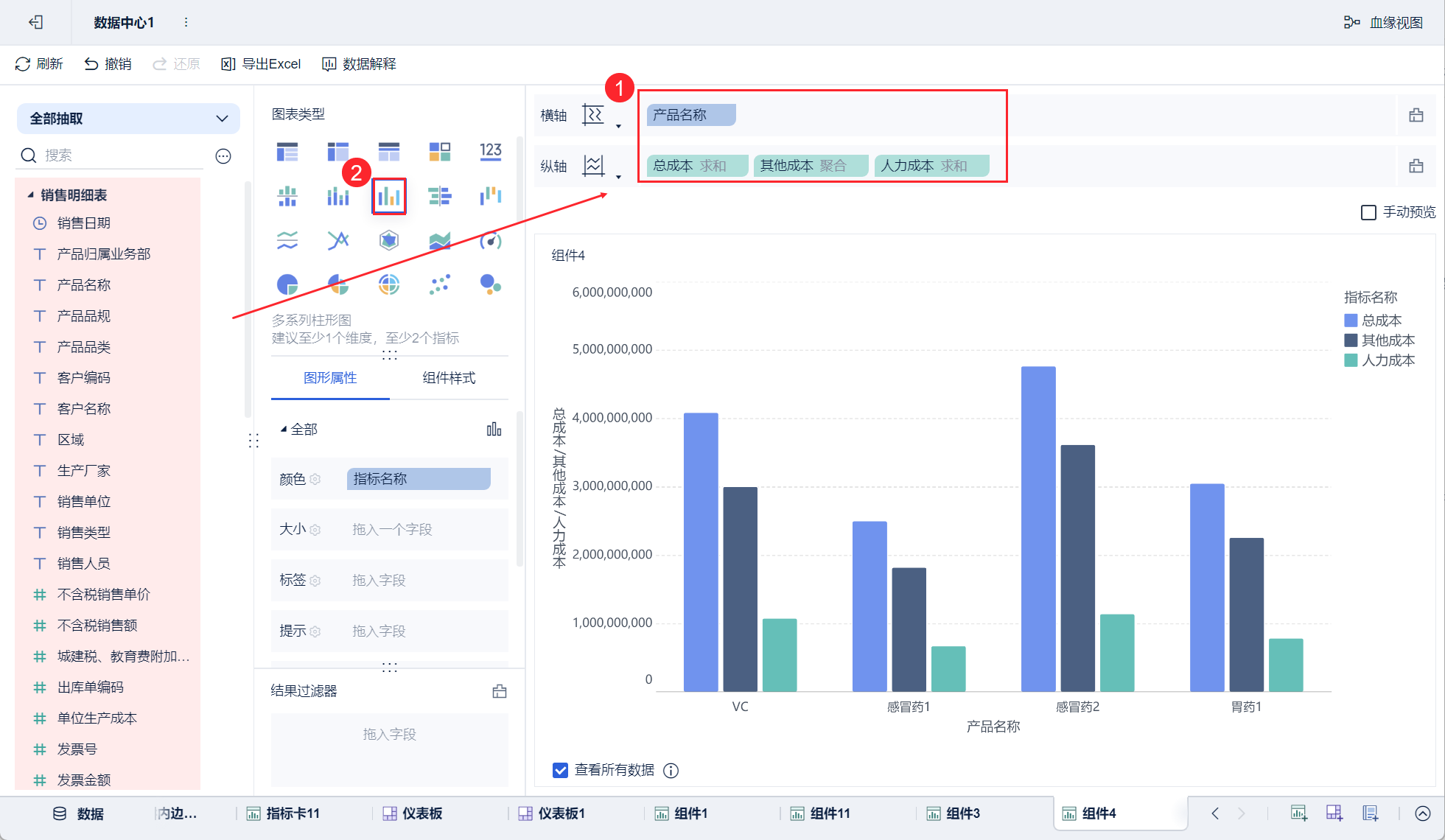
Task: Collapse the 全部 section triangle
Action: pos(284,429)
